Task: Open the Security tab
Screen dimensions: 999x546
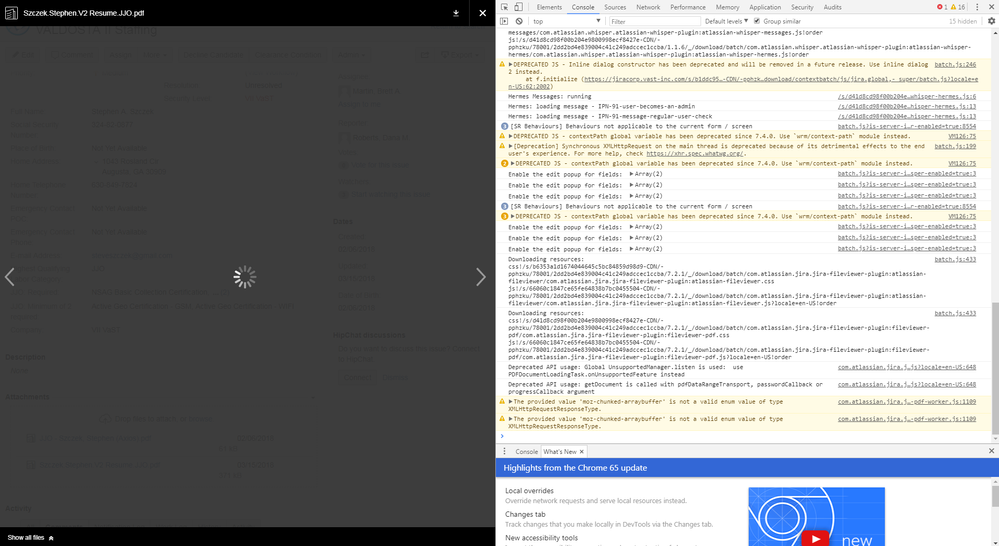Action: pyautogui.click(x=802, y=7)
